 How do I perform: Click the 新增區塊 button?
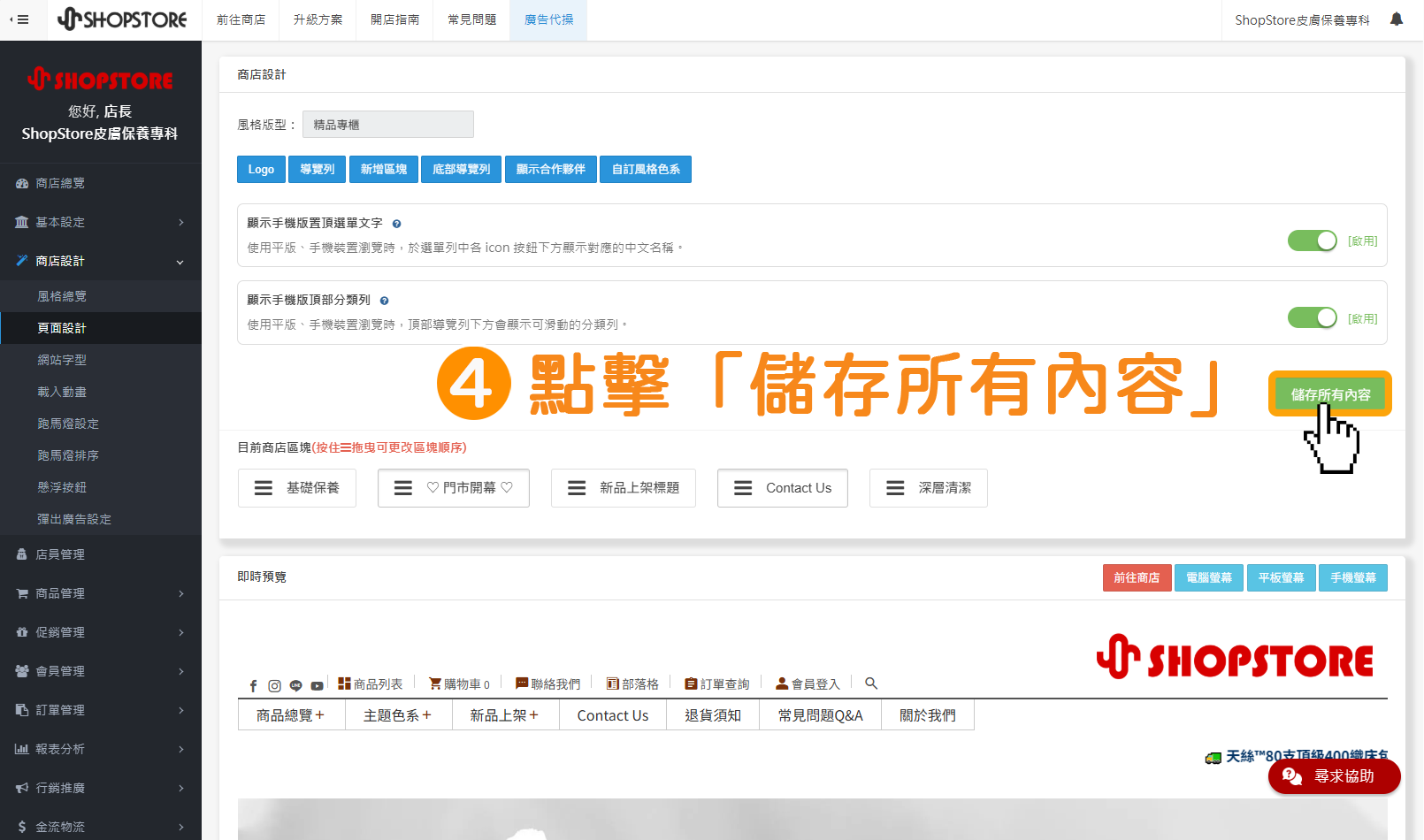point(384,169)
